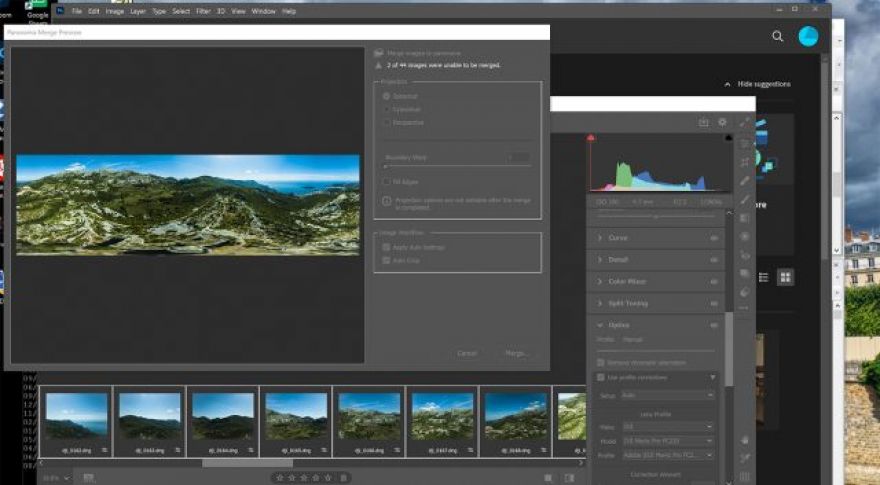Click Hide suggestions link
The height and width of the screenshot is (485, 880).
pyautogui.click(x=764, y=84)
